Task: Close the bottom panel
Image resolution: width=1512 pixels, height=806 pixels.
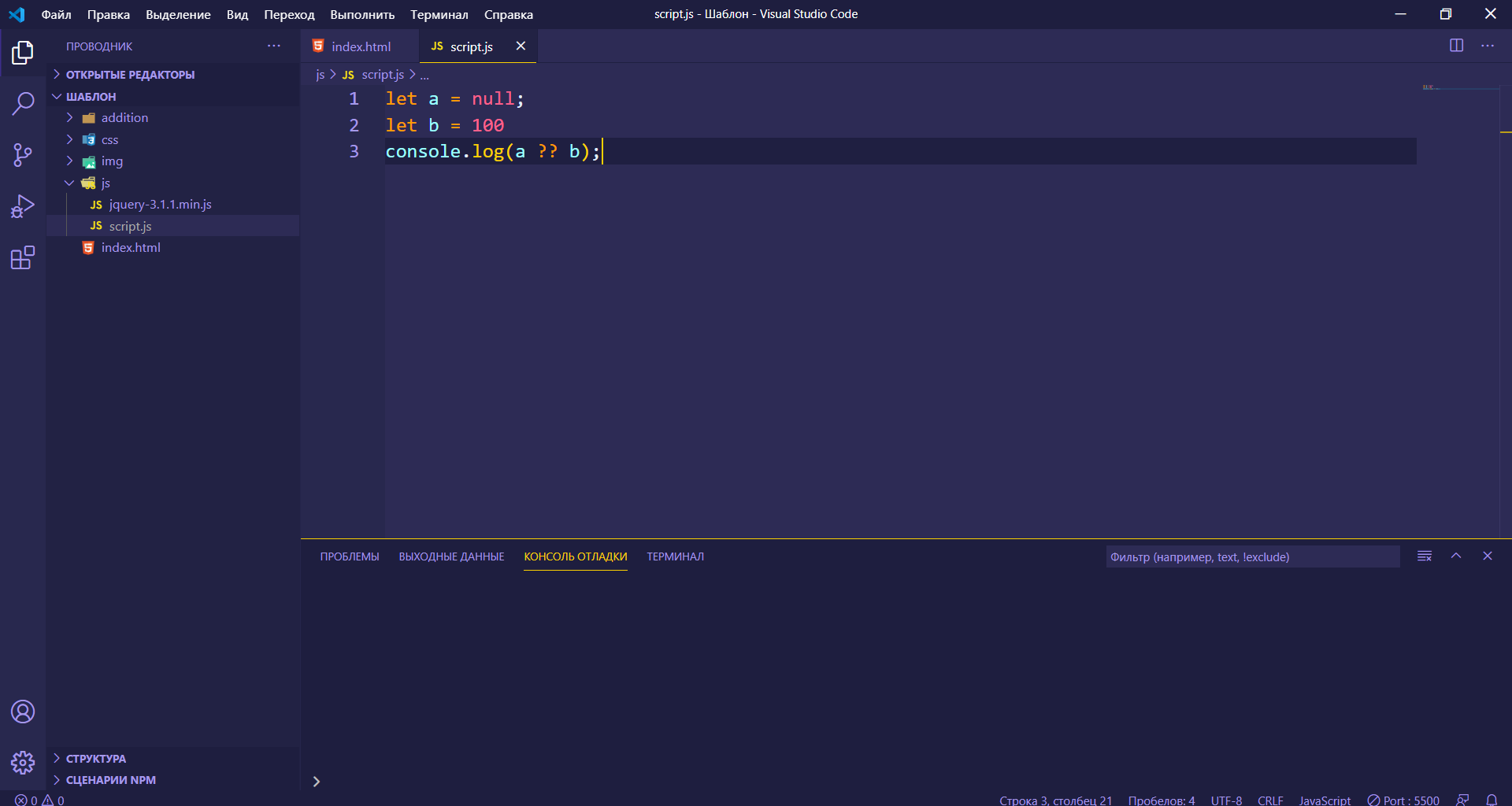Action: [x=1488, y=556]
